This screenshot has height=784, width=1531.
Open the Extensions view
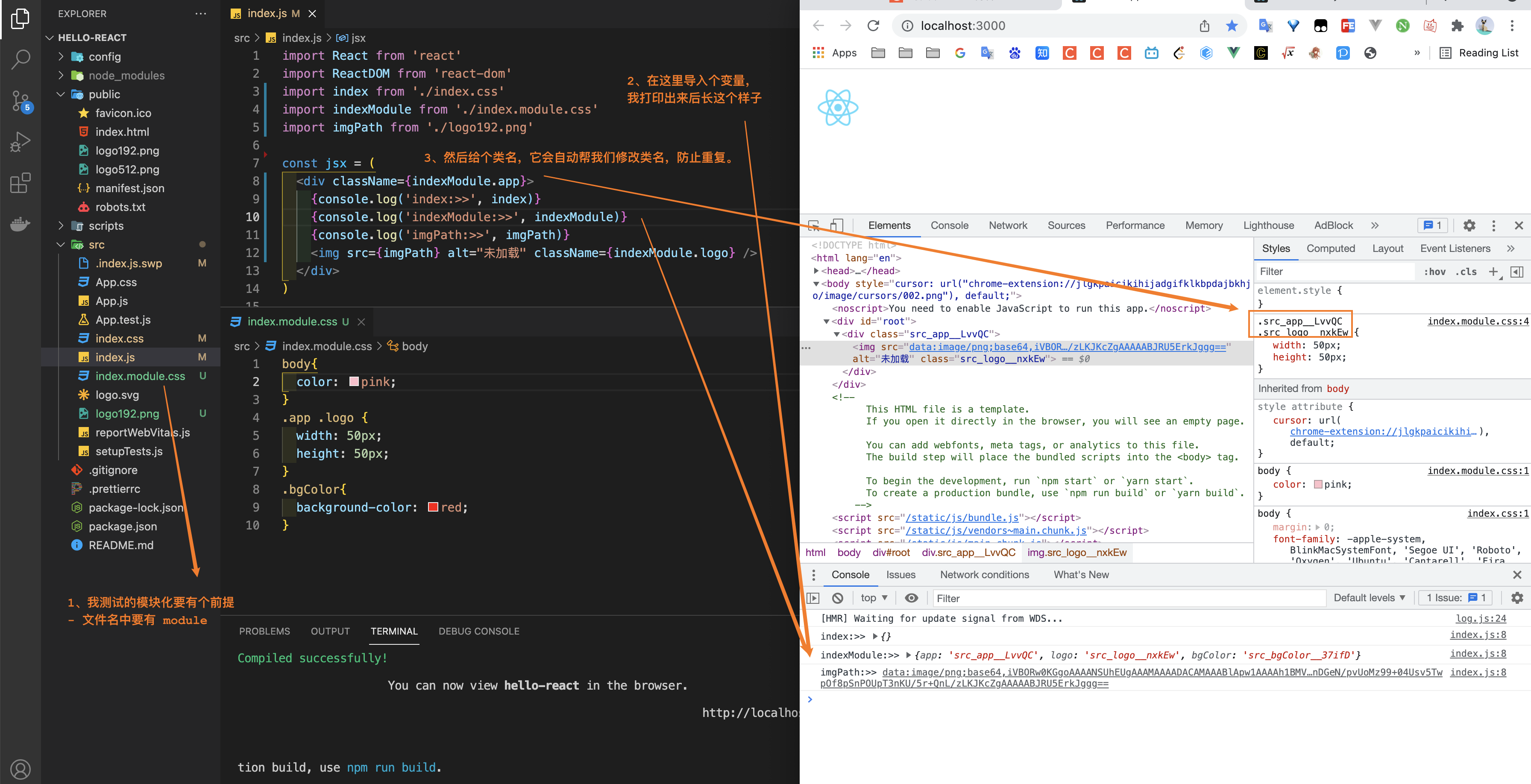(20, 183)
